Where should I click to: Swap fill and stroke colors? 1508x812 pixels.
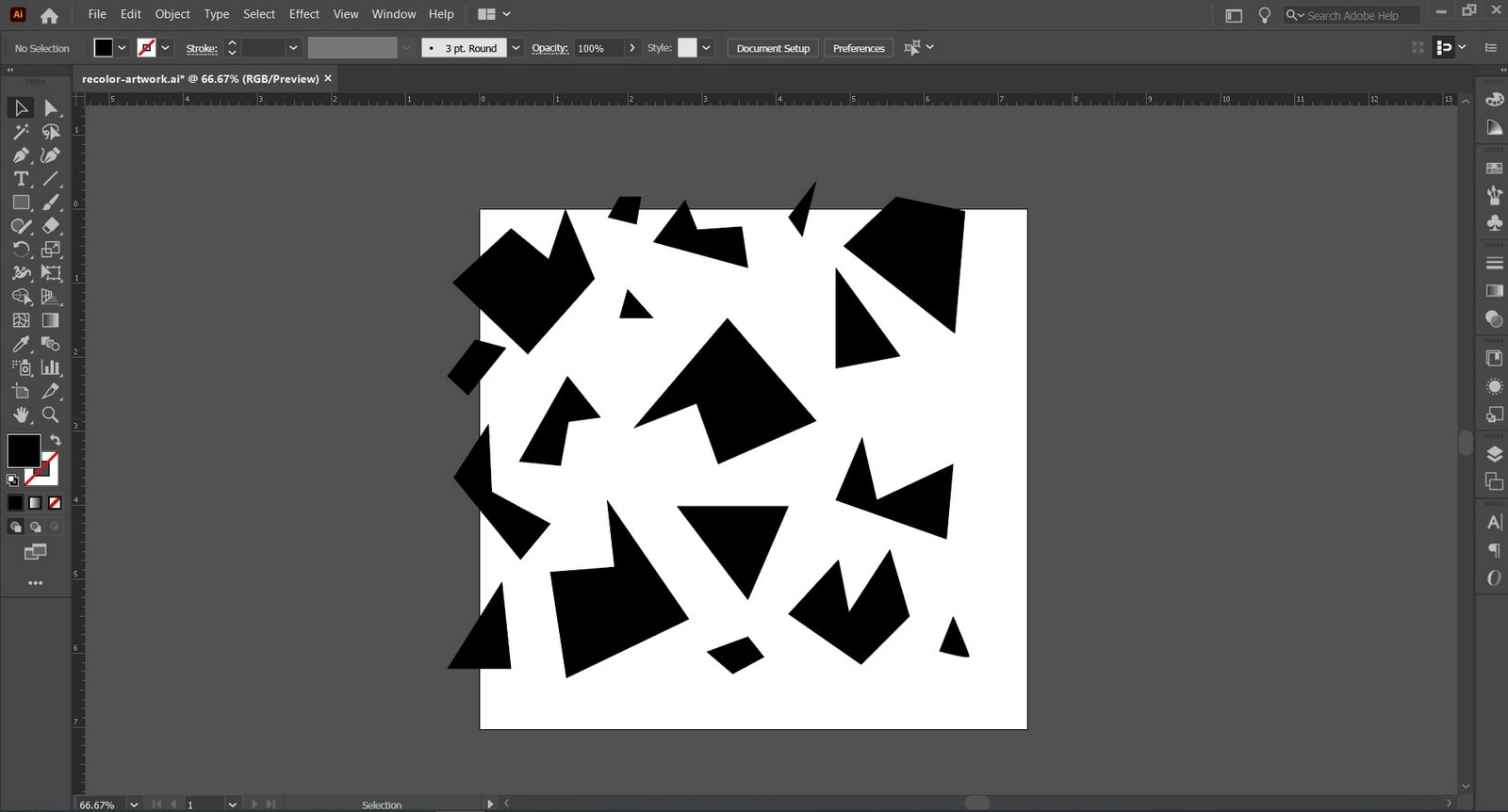(x=56, y=440)
